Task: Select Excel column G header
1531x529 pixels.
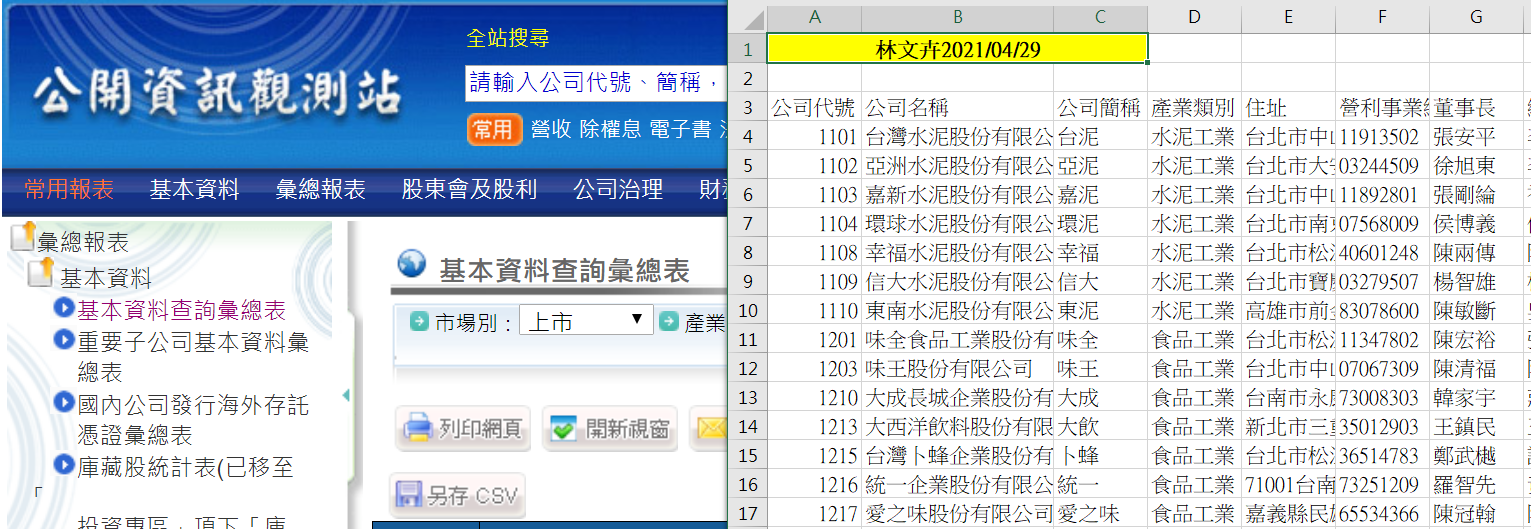Action: [1476, 17]
